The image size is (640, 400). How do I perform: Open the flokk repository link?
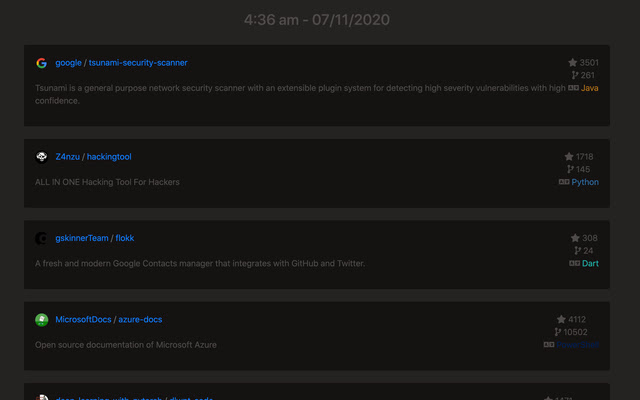[124, 238]
